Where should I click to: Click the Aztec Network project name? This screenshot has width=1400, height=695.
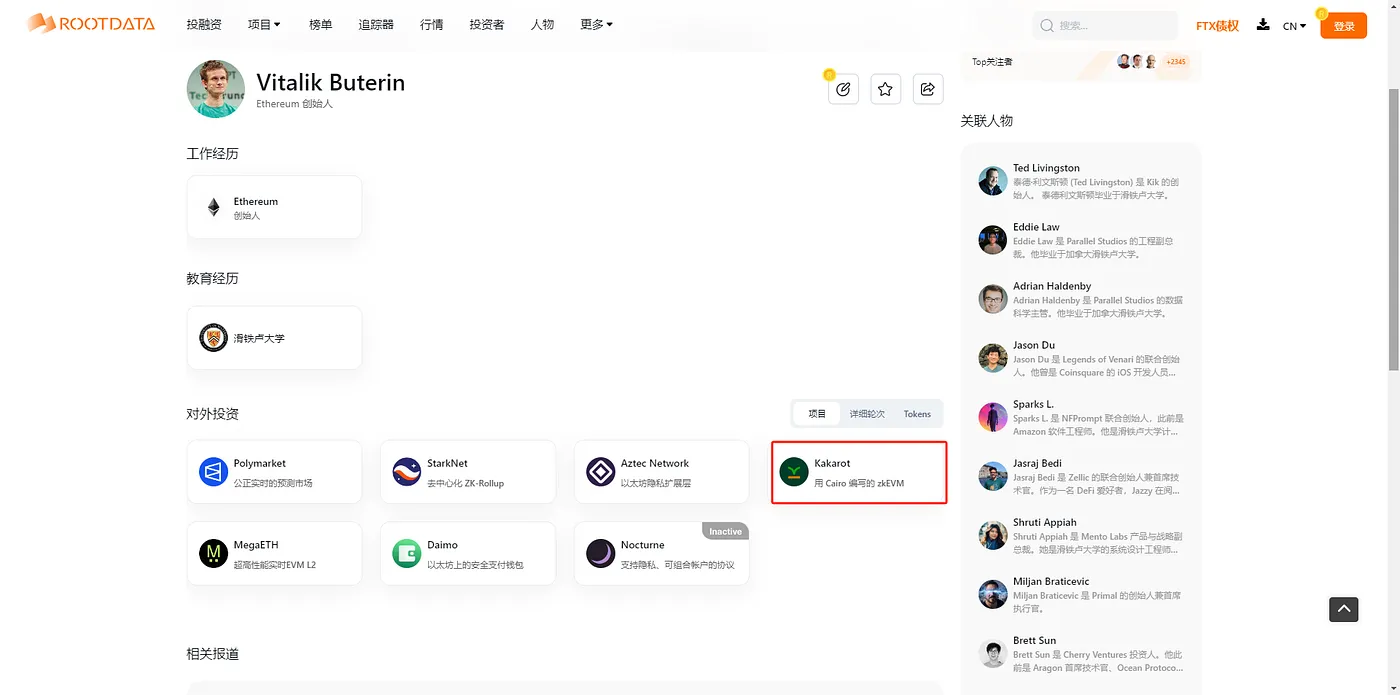(x=655, y=463)
